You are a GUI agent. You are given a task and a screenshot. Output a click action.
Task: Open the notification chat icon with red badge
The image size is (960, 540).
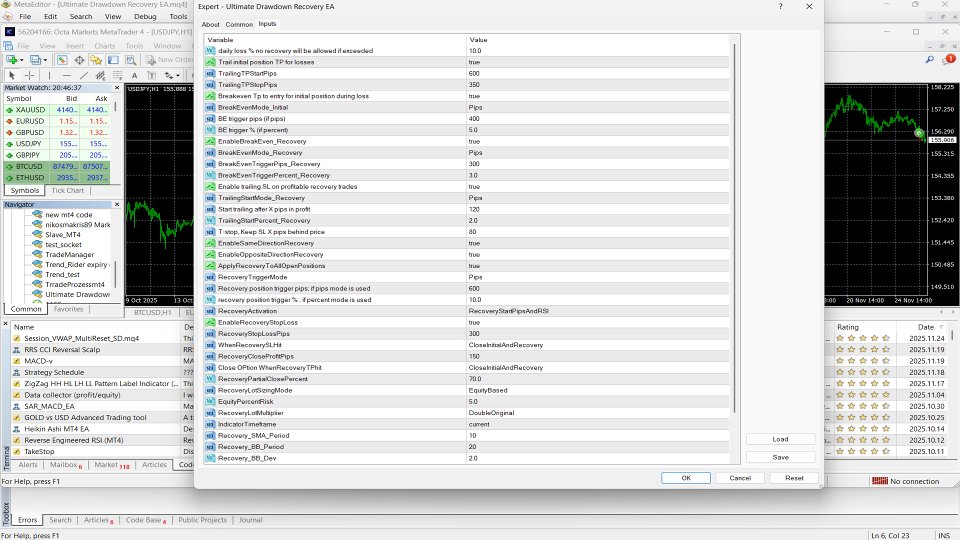click(x=948, y=59)
